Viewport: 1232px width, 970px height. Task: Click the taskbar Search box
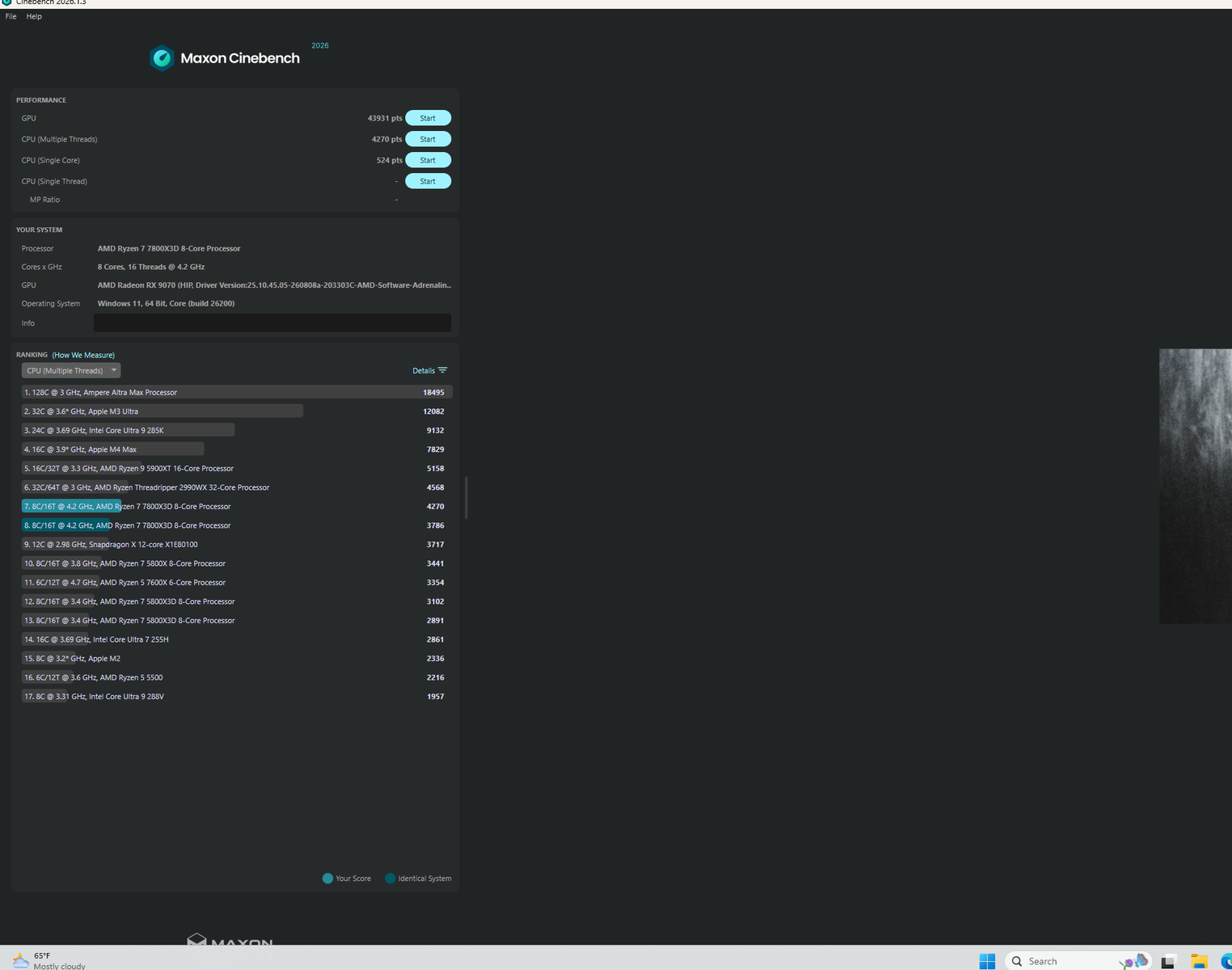coord(1078,960)
